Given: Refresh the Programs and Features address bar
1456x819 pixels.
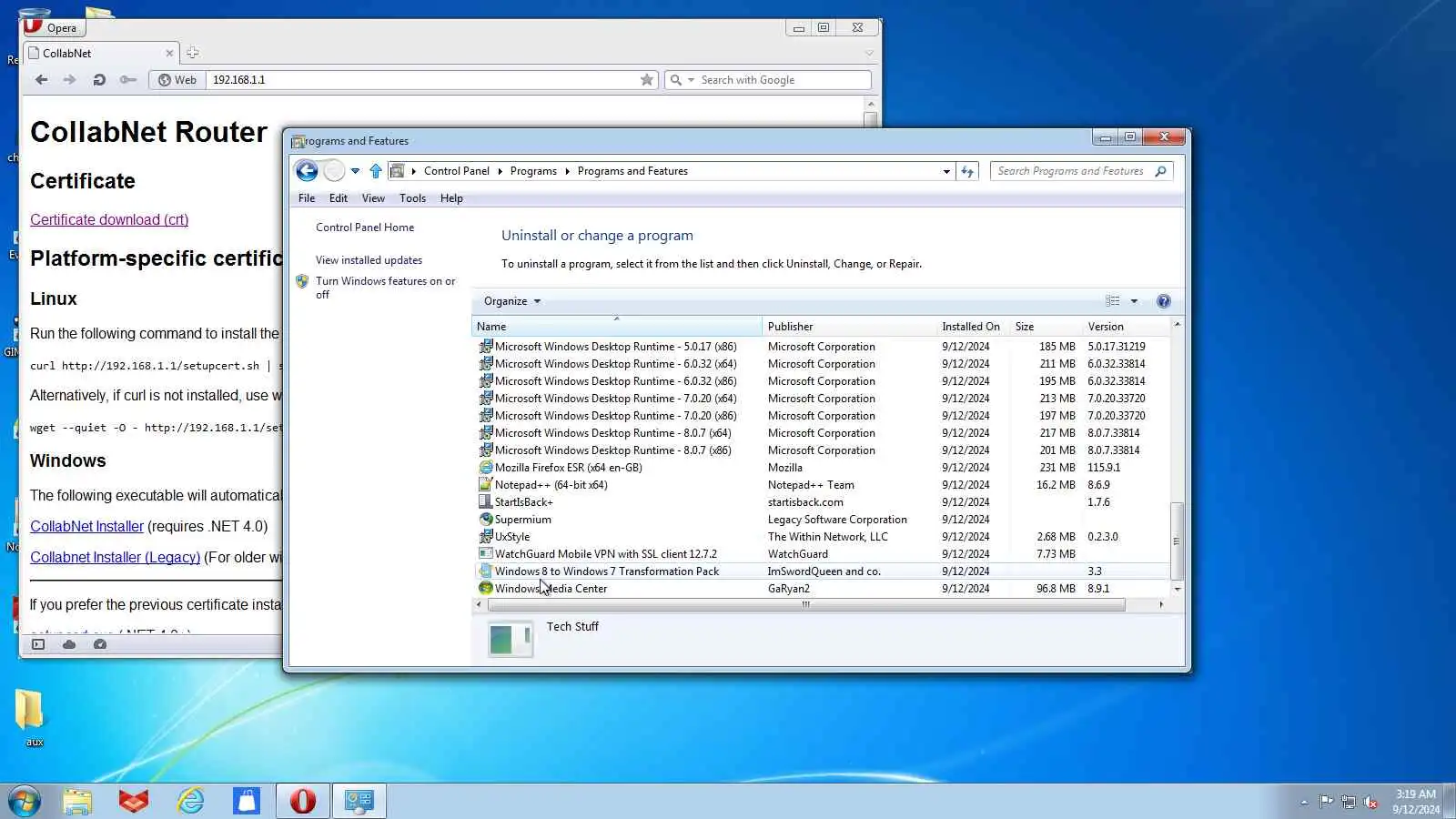Looking at the screenshot, I should [967, 171].
